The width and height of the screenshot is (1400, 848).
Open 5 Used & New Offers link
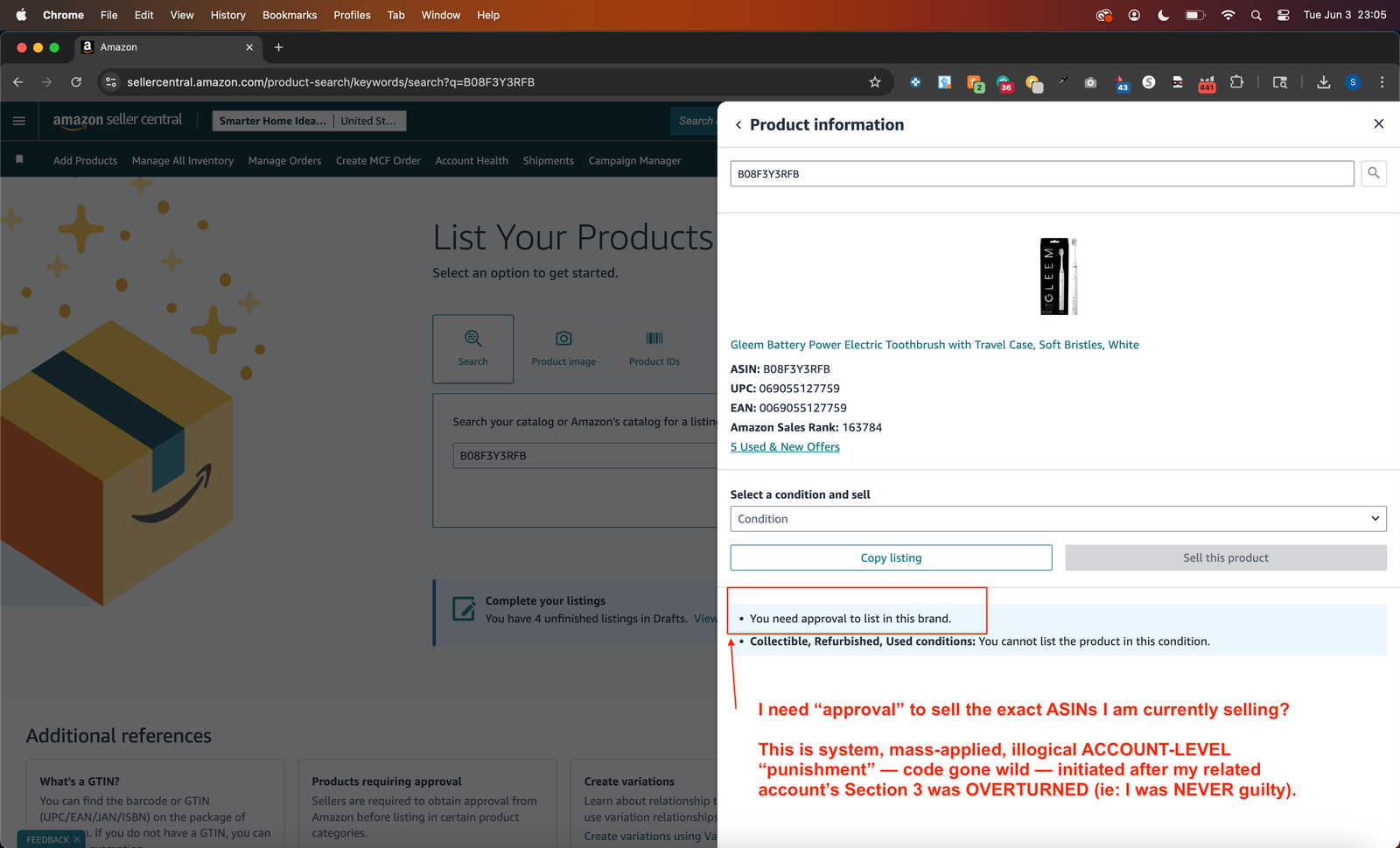(785, 447)
